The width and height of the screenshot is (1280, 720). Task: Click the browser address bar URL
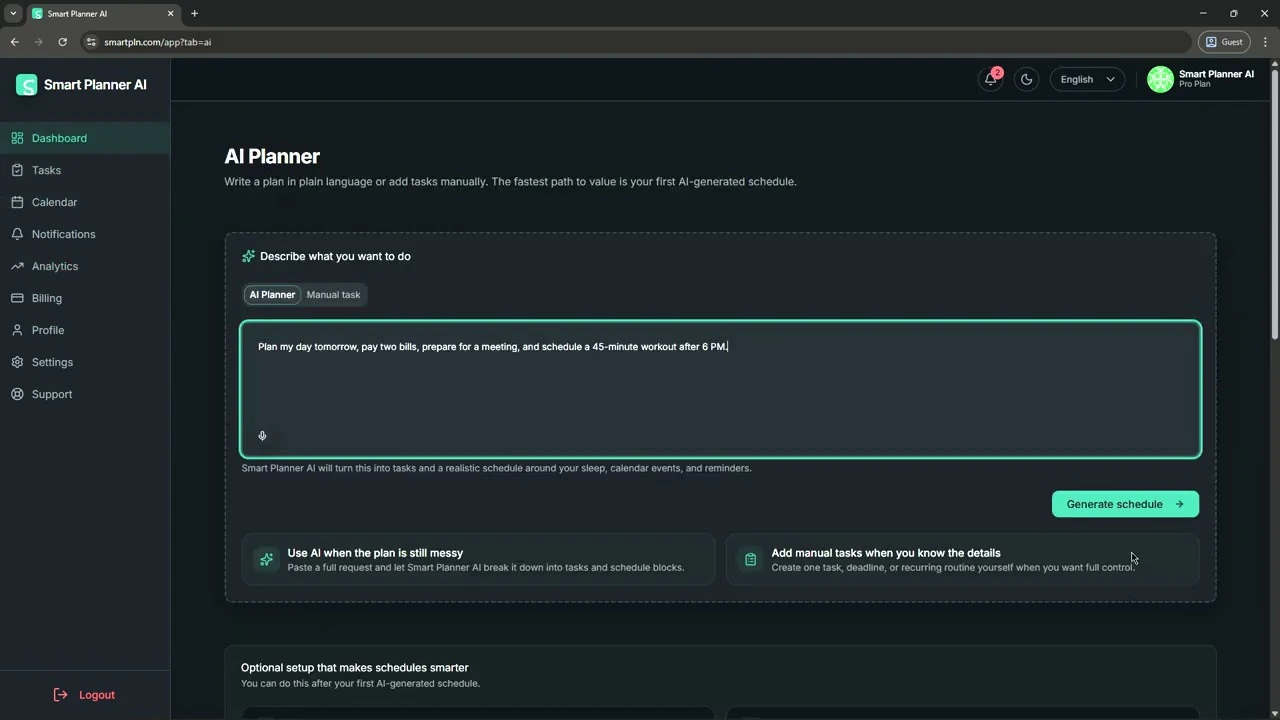point(157,42)
